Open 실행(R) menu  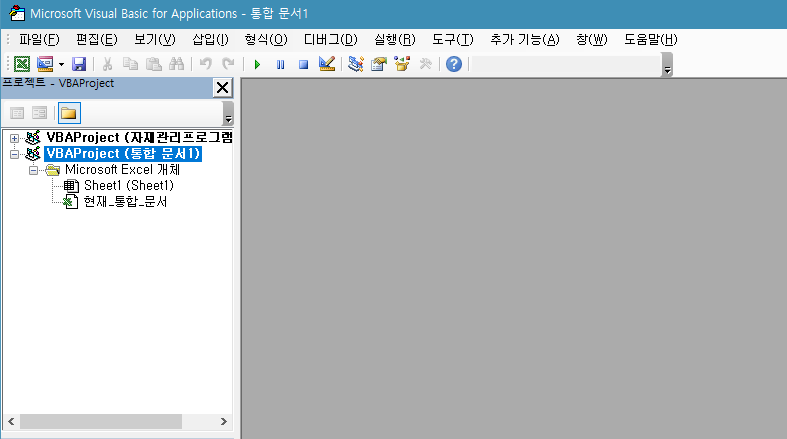pyautogui.click(x=395, y=40)
